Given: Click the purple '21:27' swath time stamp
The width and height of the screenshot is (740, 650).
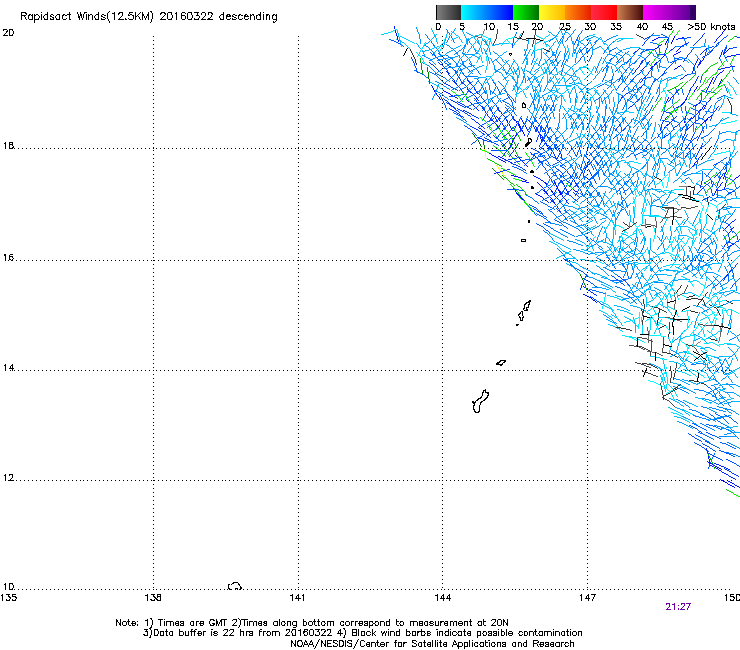Looking at the screenshot, I should (678, 607).
